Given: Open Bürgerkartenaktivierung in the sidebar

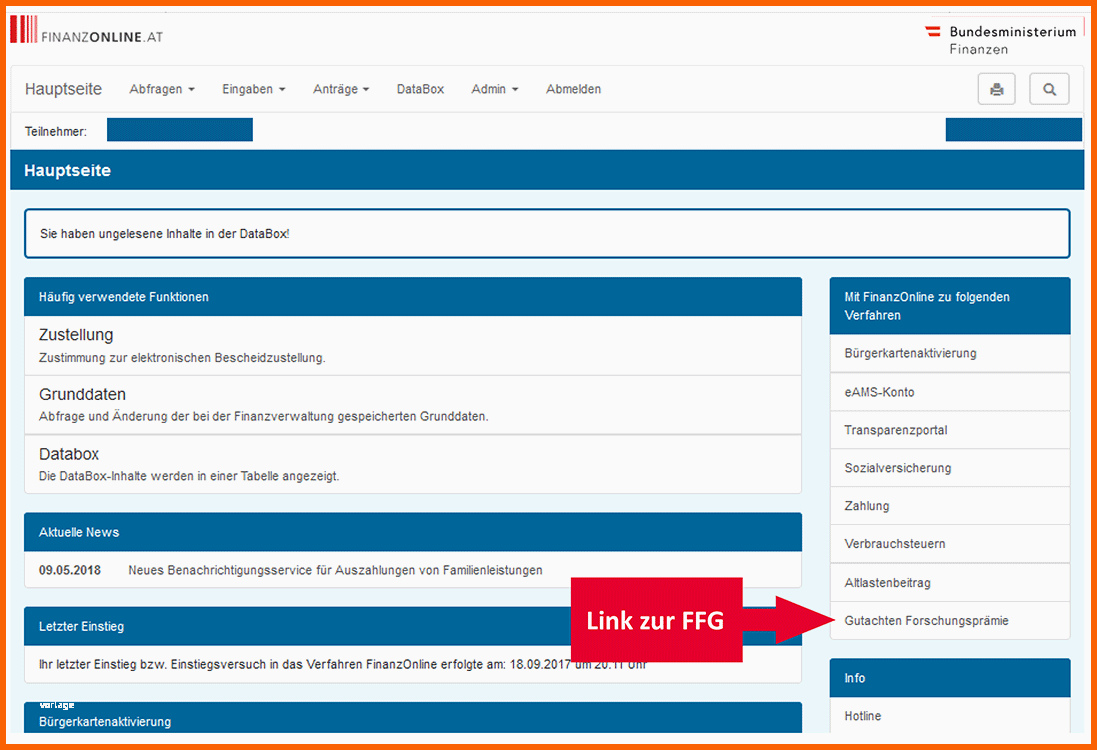Looking at the screenshot, I should point(949,353).
